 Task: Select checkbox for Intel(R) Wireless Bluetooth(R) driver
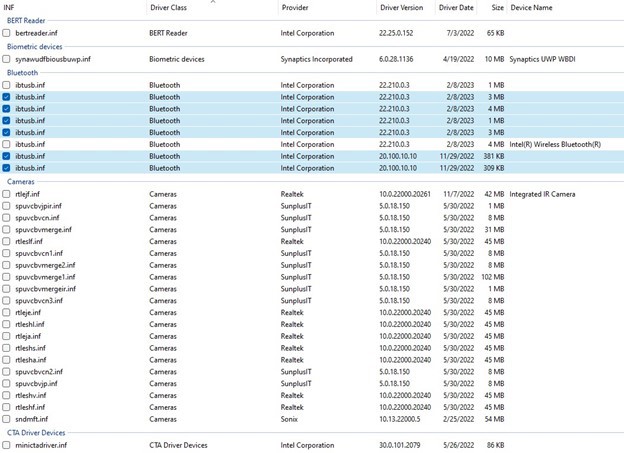tap(7, 144)
